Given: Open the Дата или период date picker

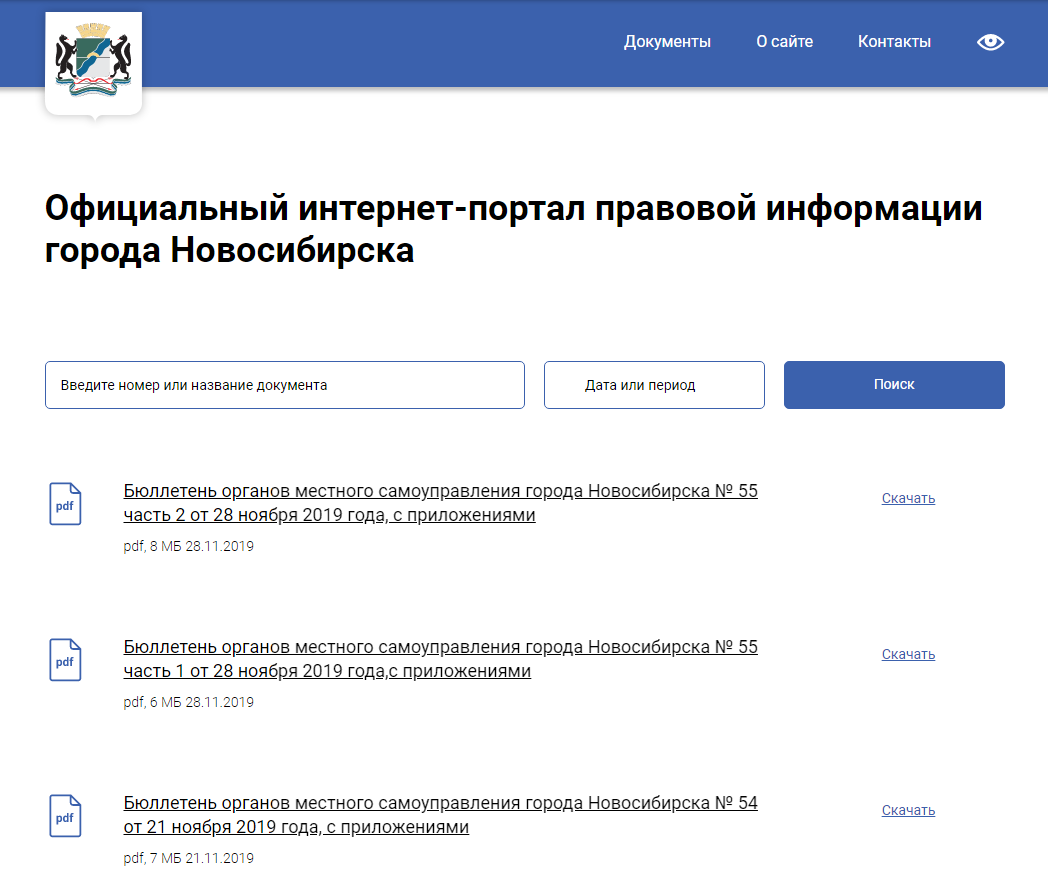Looking at the screenshot, I should 654,385.
